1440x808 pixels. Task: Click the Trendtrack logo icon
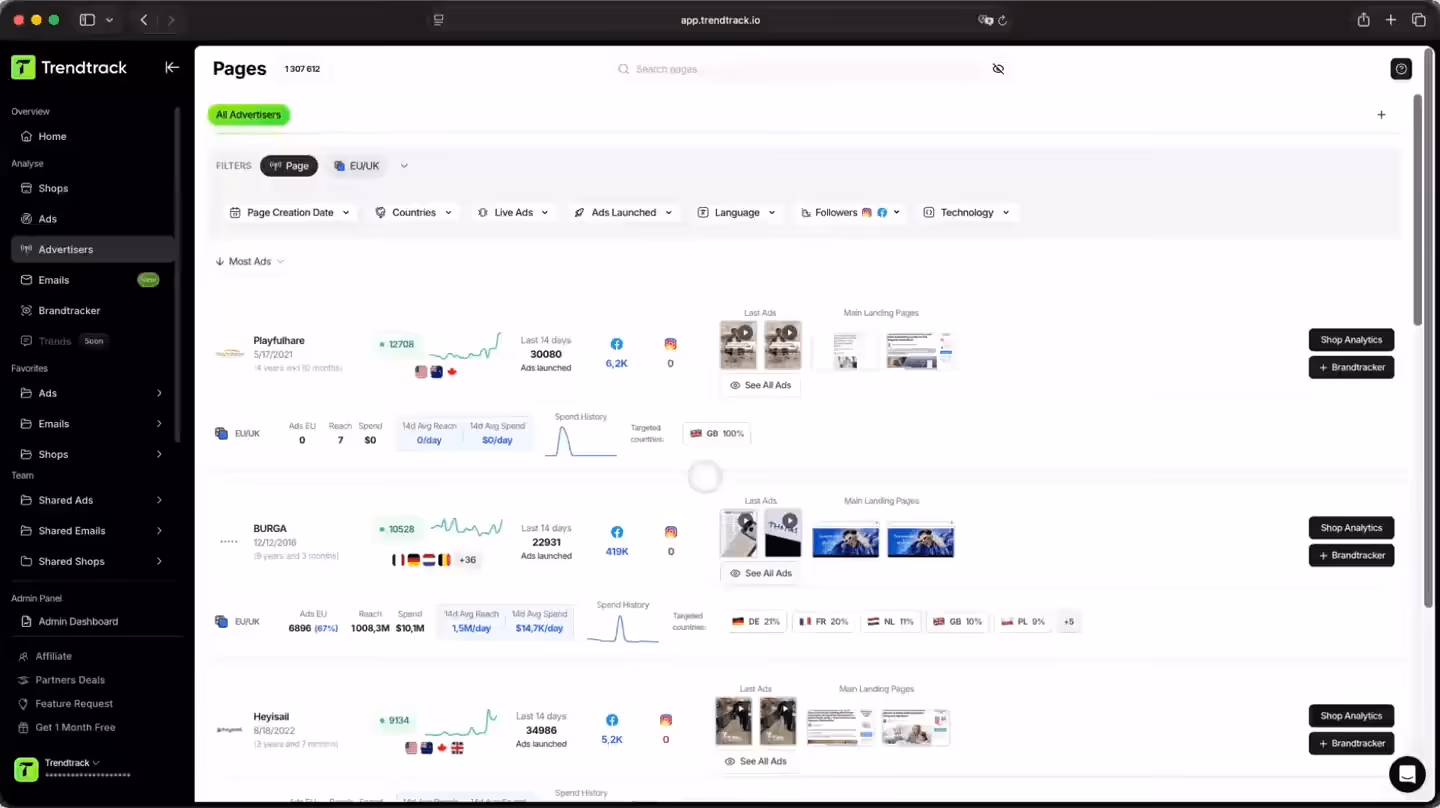[24, 67]
